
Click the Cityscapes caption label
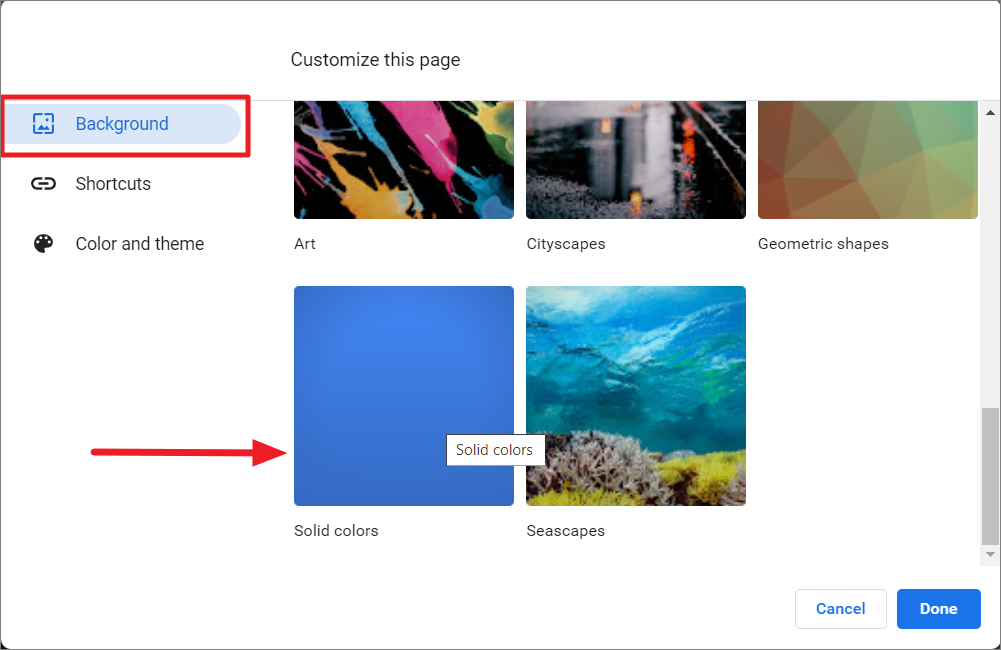click(x=566, y=244)
